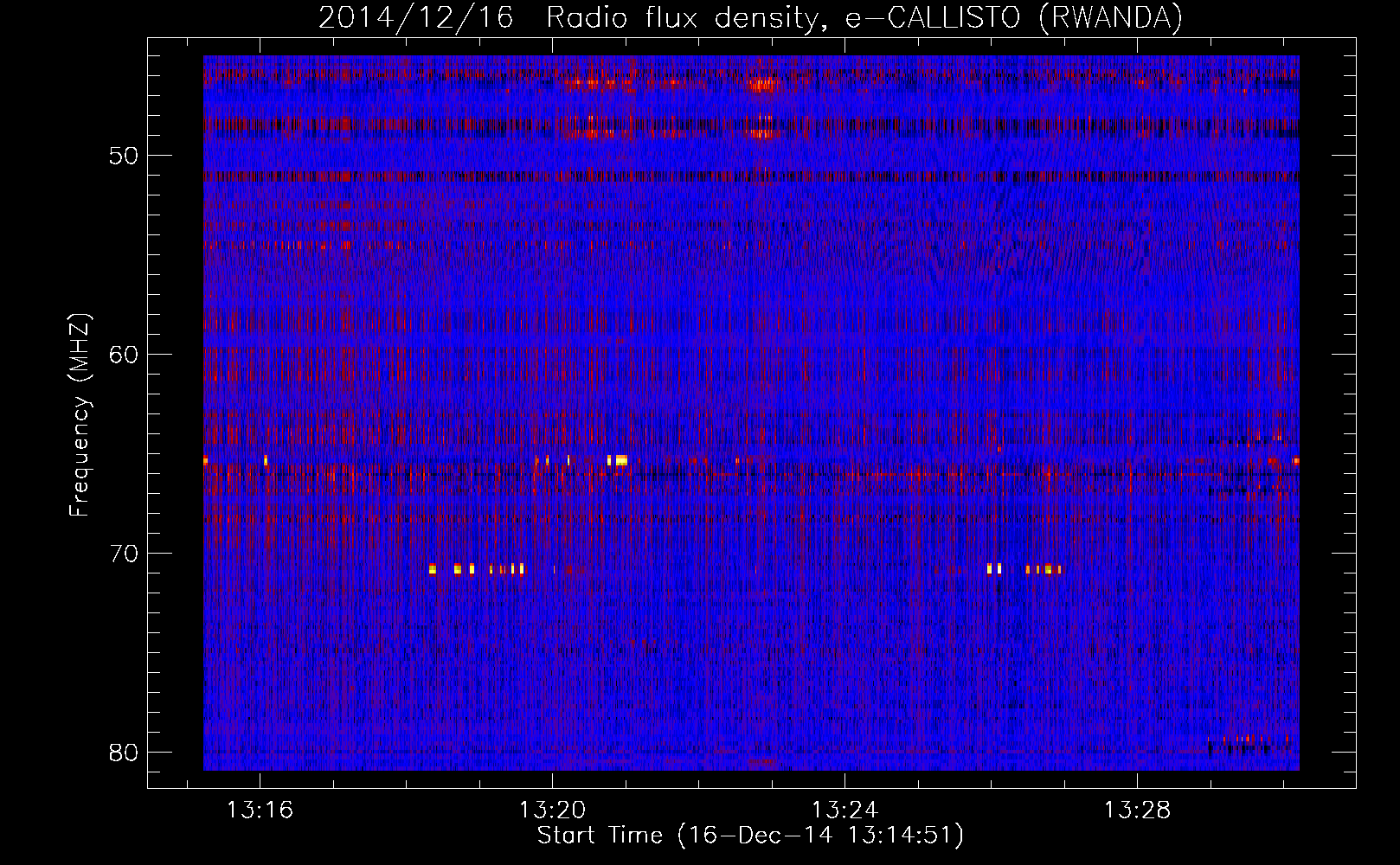
Task: Click the date '2014/12/16' in the title
Action: [x=416, y=17]
